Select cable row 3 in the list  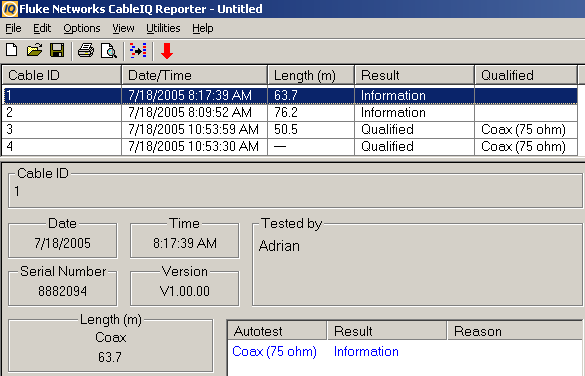[290, 129]
